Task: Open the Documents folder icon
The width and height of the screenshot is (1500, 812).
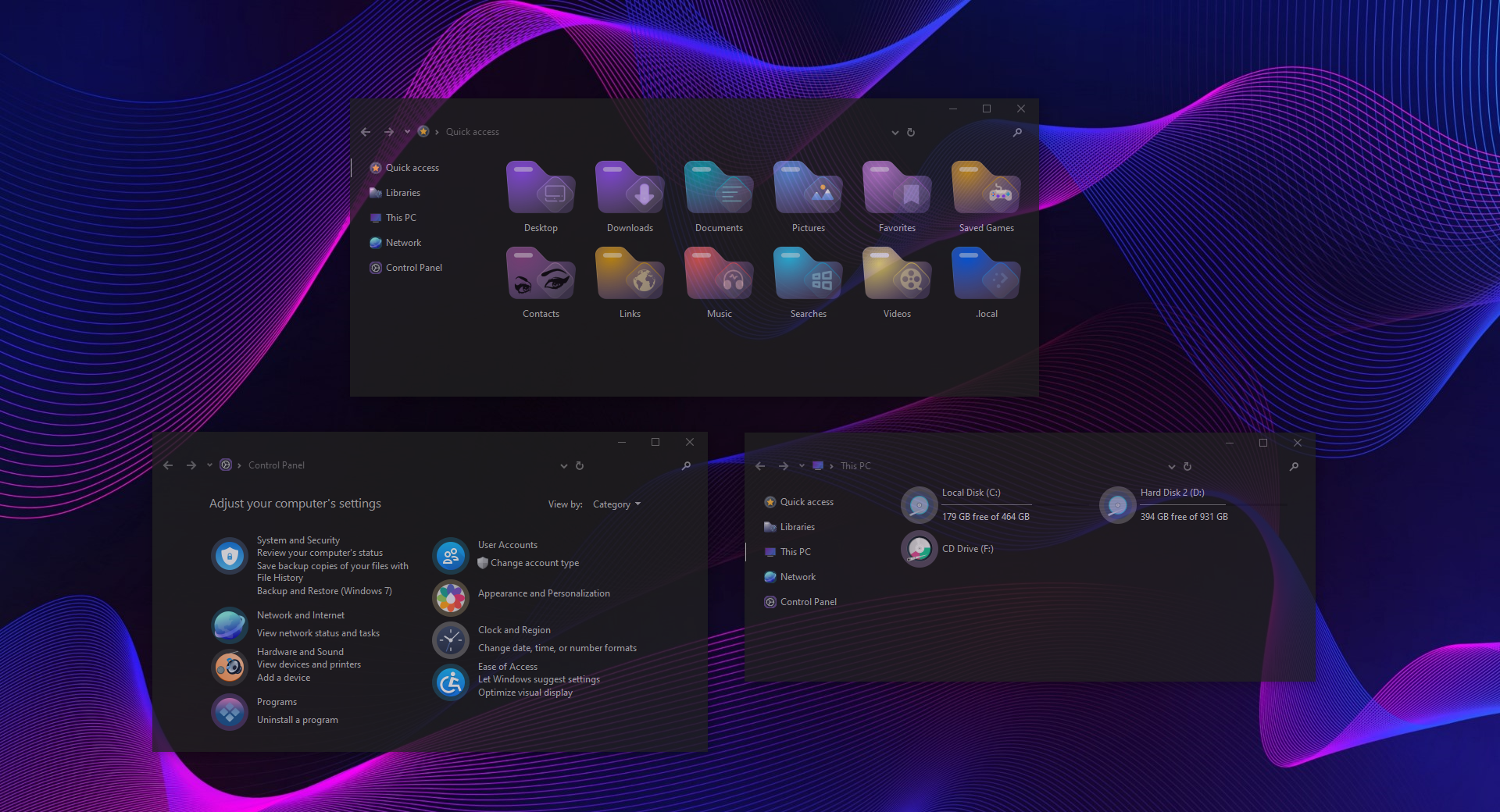Action: [x=719, y=188]
